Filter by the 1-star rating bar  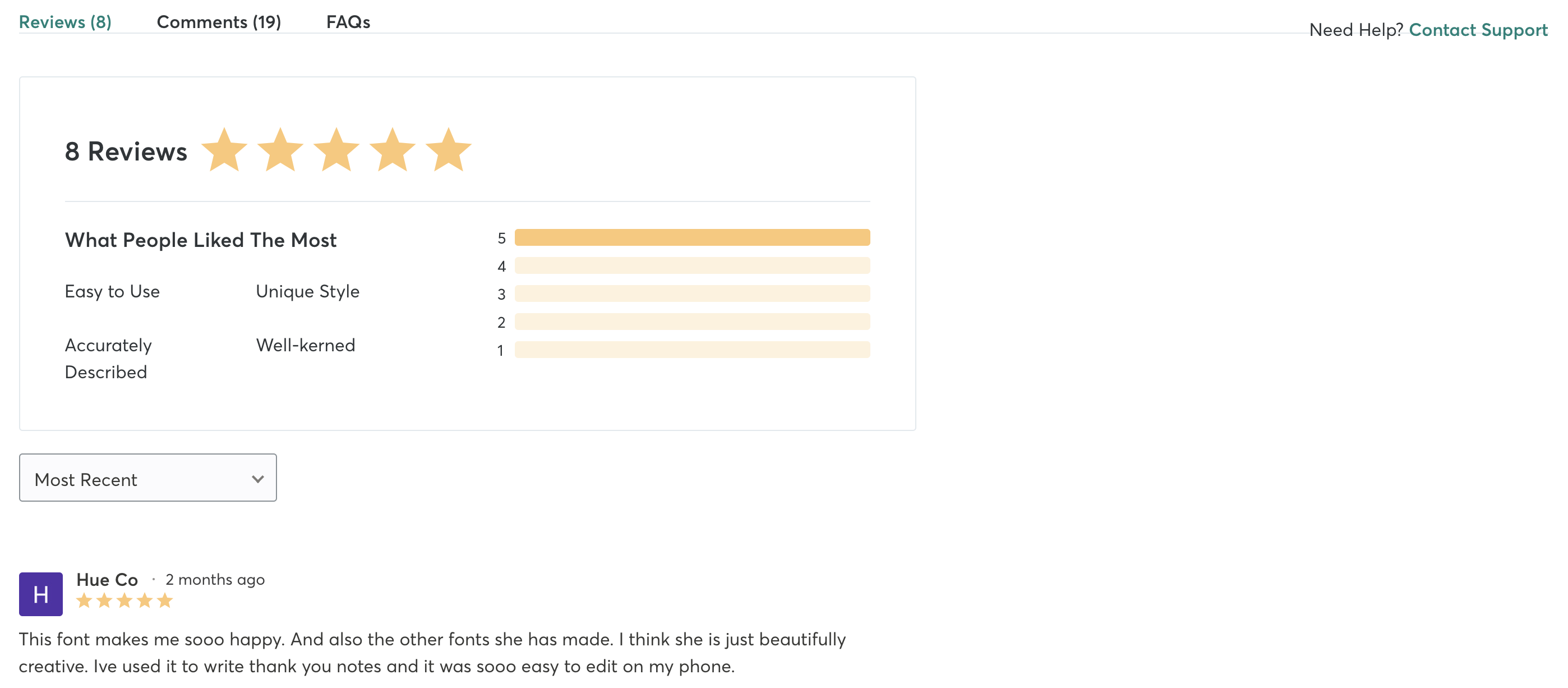point(692,350)
